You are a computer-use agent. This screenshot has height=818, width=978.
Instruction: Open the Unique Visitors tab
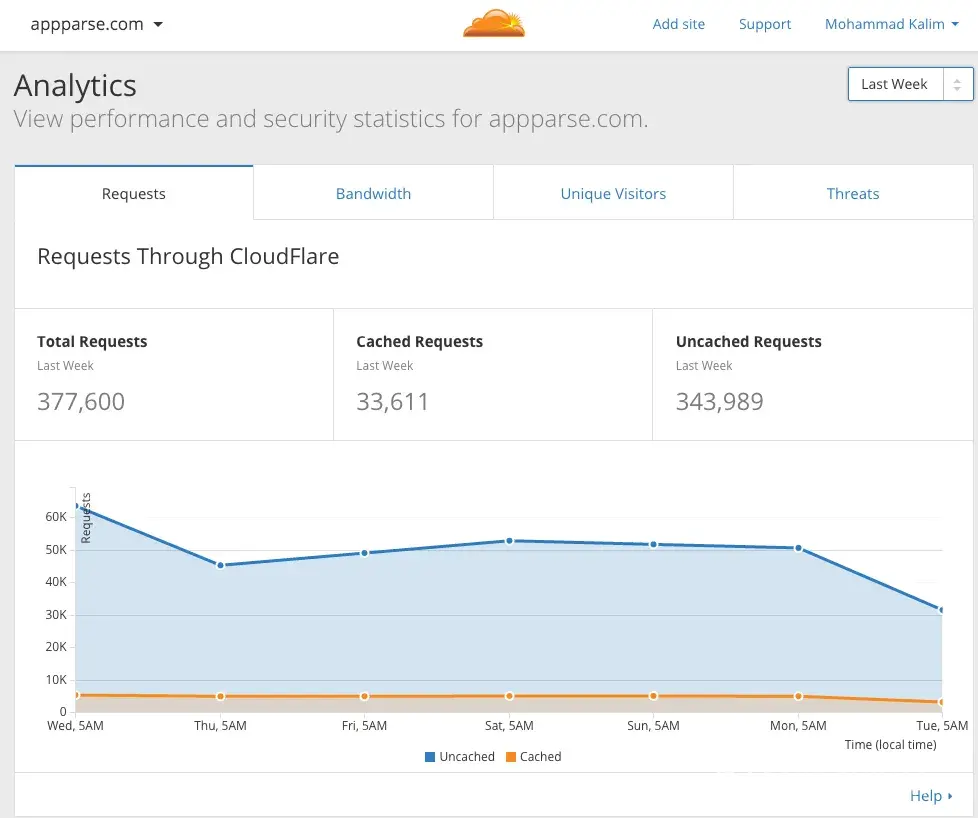pos(613,194)
